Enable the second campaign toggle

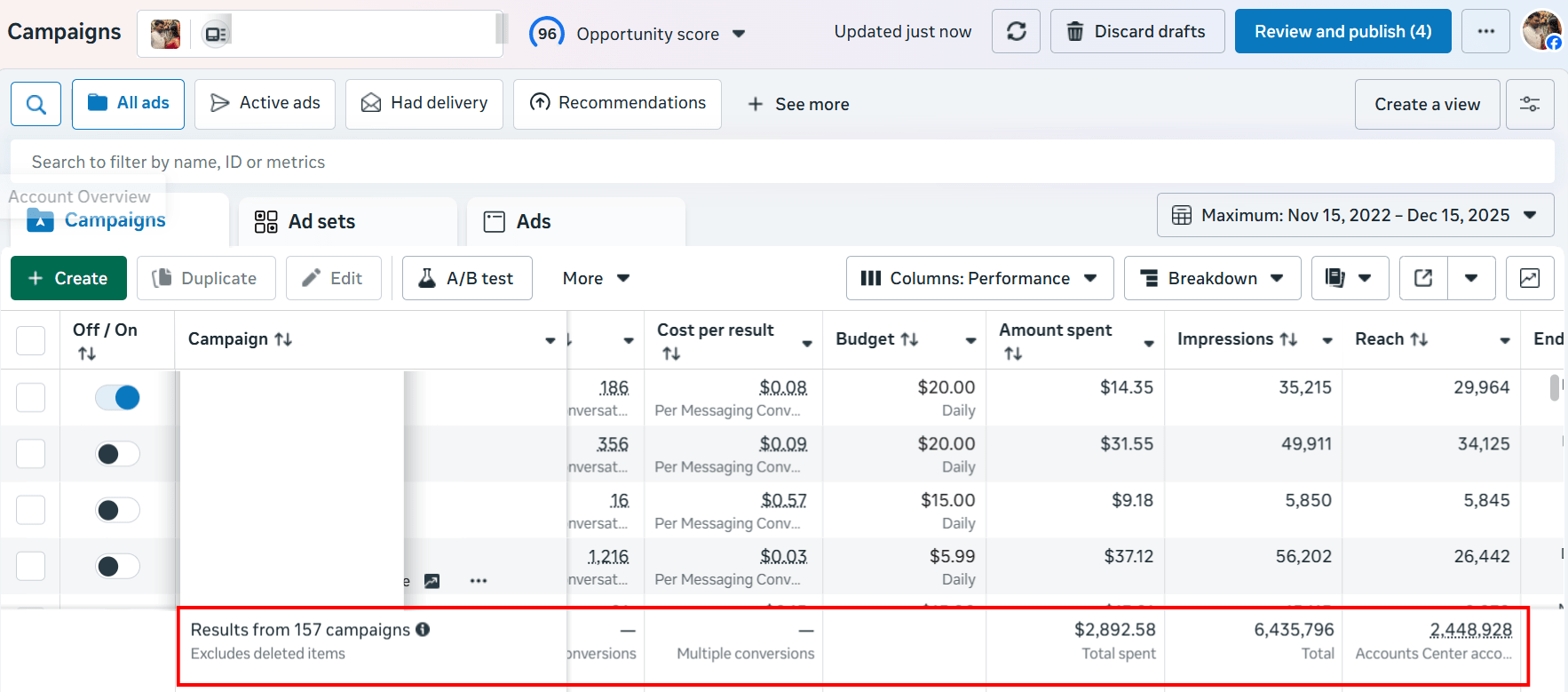click(117, 455)
